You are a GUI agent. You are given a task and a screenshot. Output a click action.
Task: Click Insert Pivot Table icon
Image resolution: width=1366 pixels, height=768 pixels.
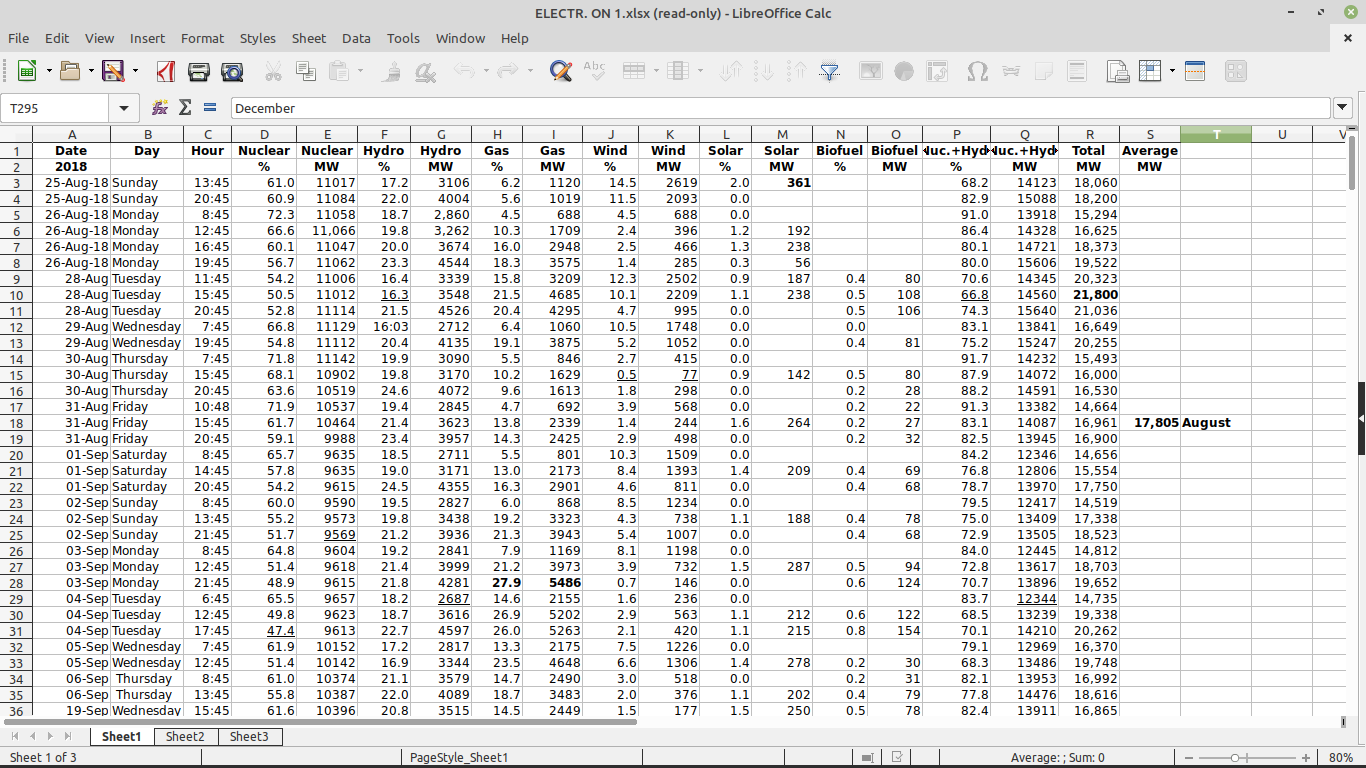pyautogui.click(x=937, y=71)
